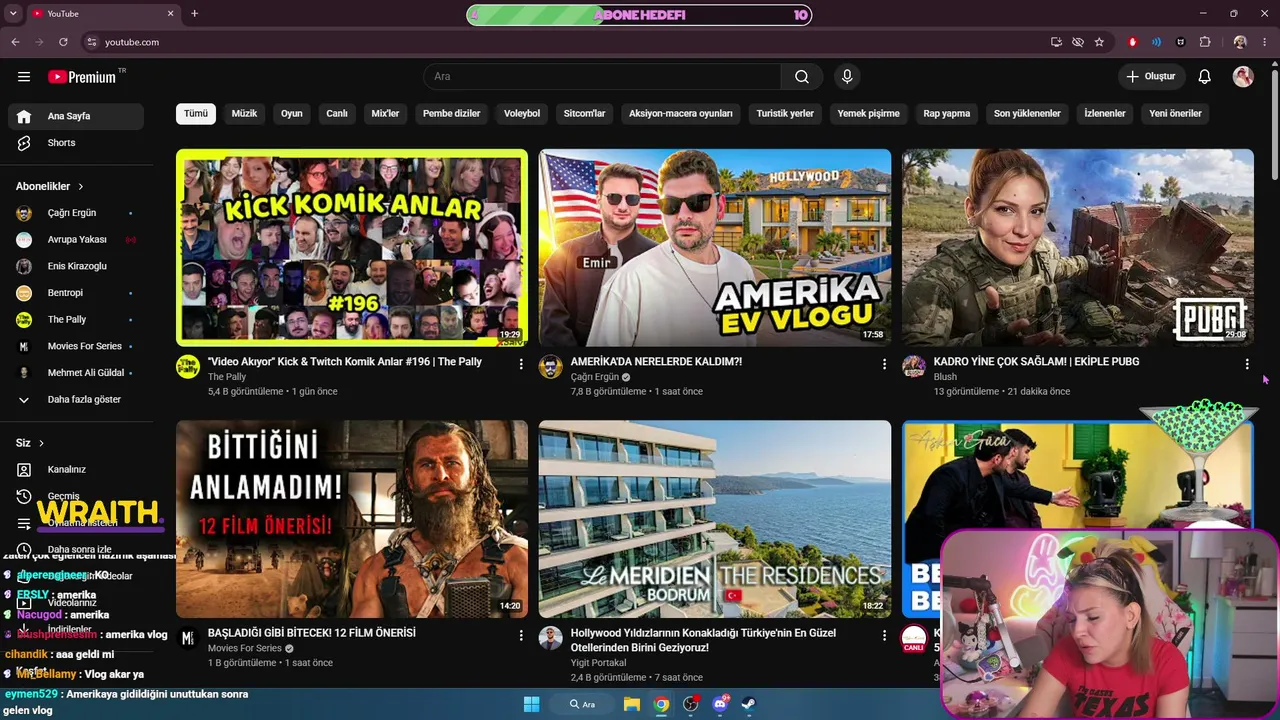This screenshot has width=1280, height=720.
Task: Select the Mix'ler filter chip
Action: [385, 114]
